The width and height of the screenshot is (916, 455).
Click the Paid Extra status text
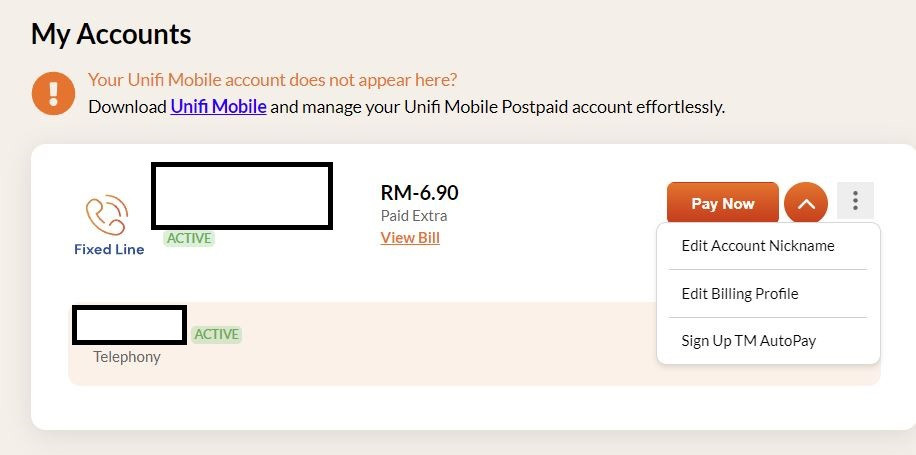(414, 216)
